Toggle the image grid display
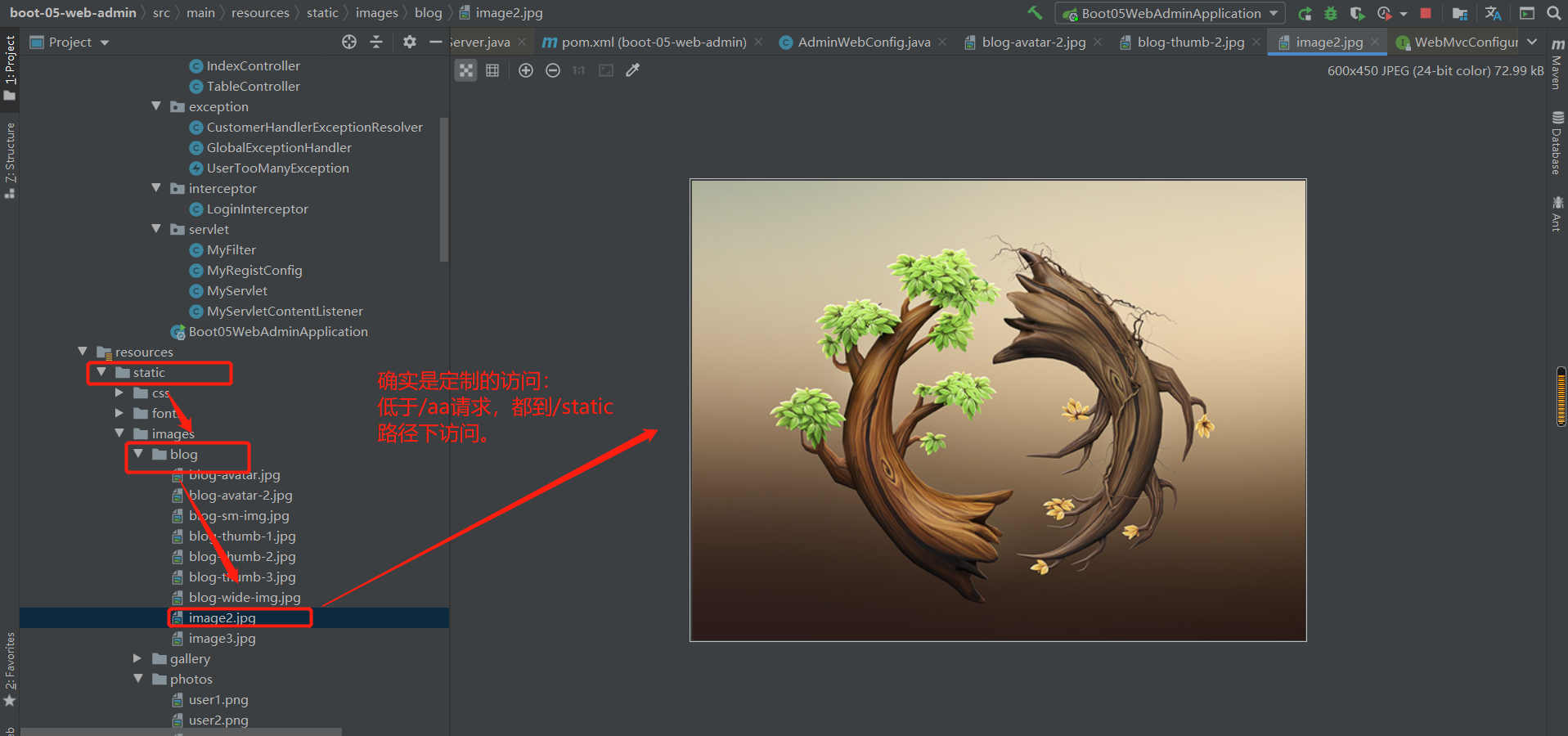Image resolution: width=1568 pixels, height=736 pixels. [x=492, y=70]
